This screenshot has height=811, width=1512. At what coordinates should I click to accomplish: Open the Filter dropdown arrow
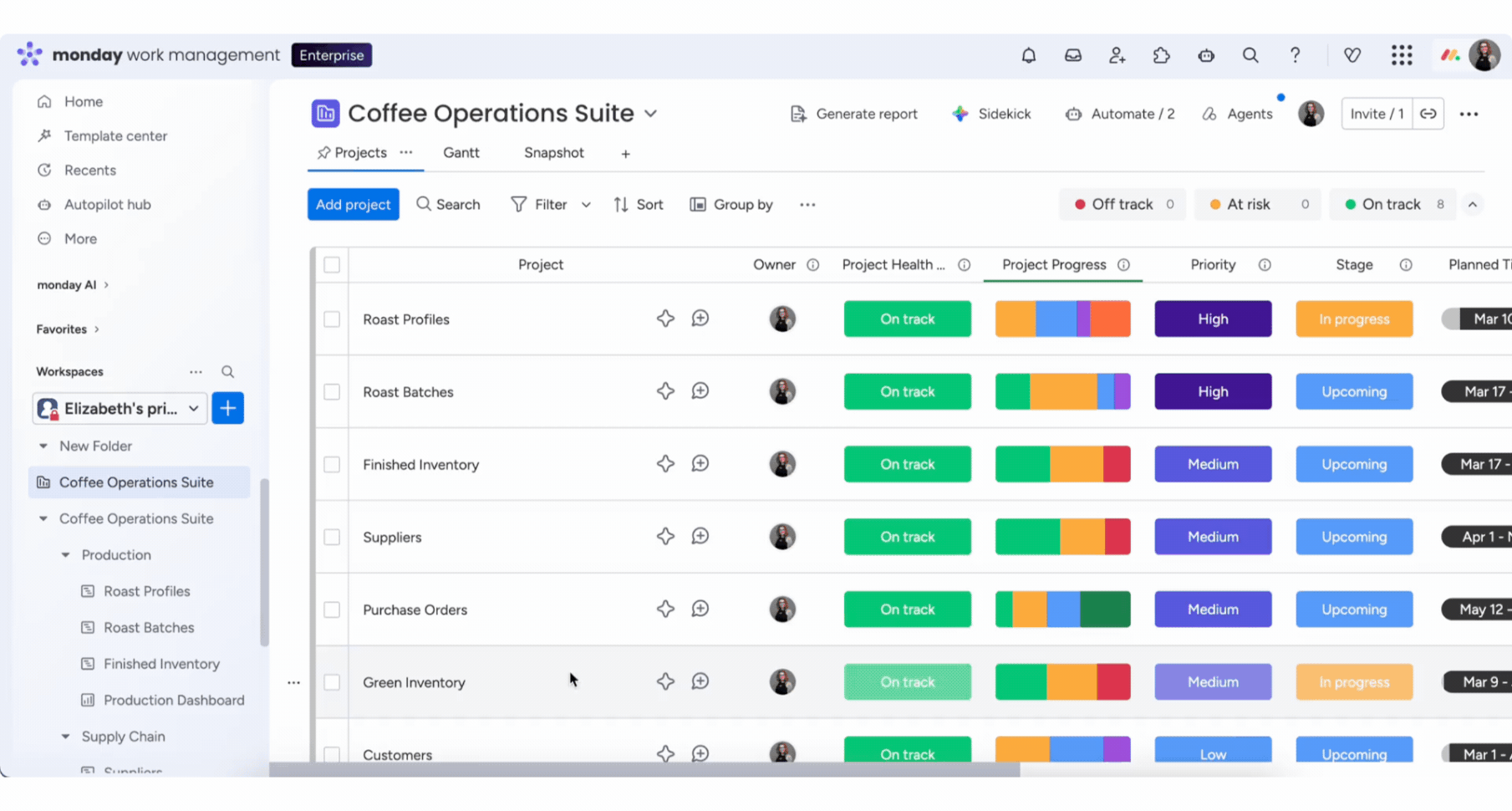[586, 205]
